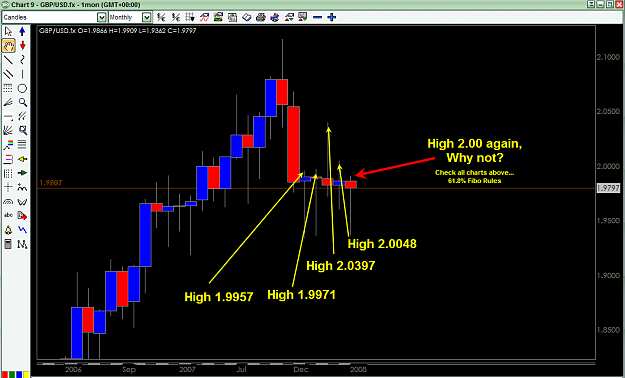The image size is (625, 378).
Task: Select the red down arrow marker tool
Action: click(x=22, y=45)
